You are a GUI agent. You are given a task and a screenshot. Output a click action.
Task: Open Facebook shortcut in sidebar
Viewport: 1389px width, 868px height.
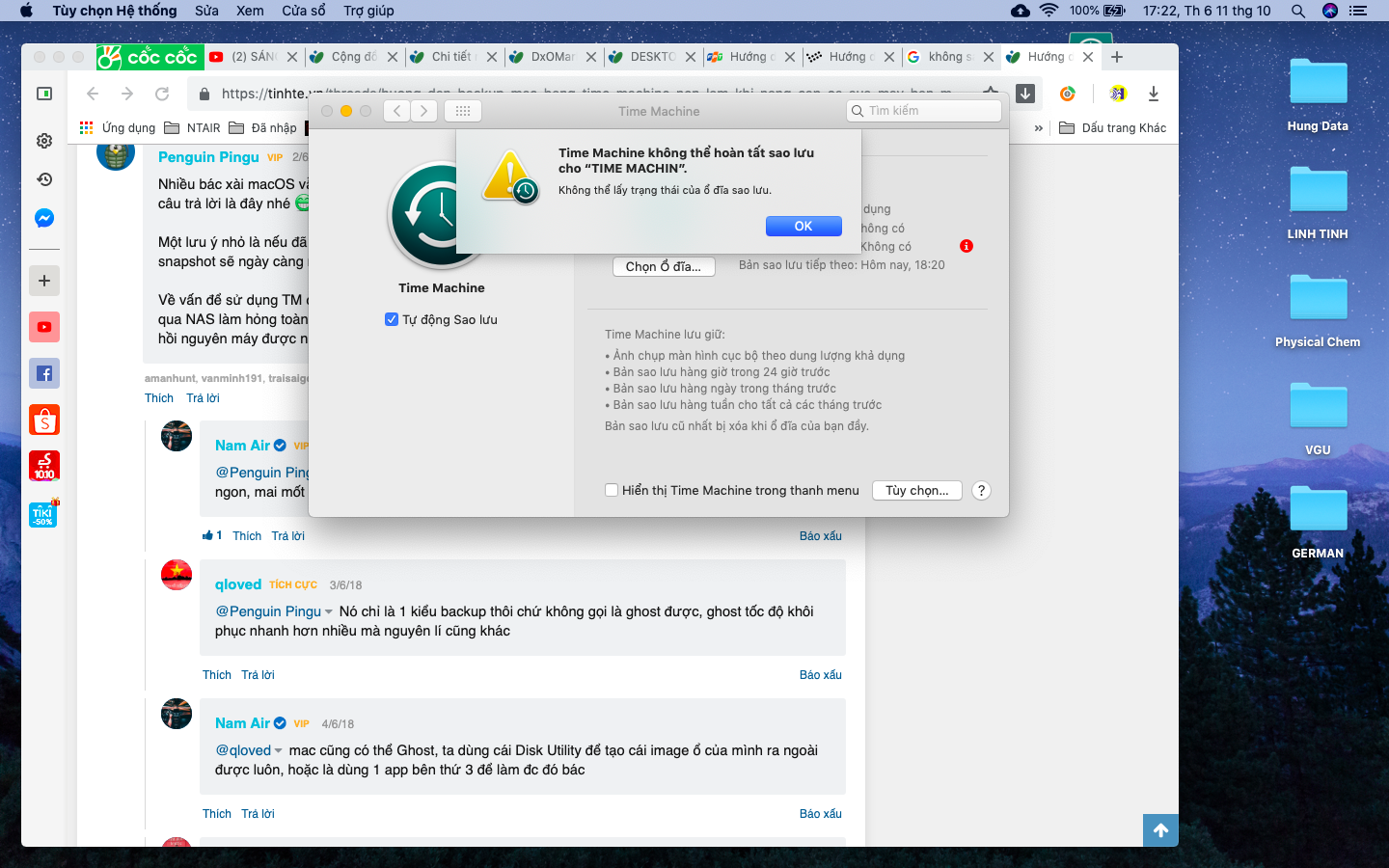pyautogui.click(x=44, y=373)
